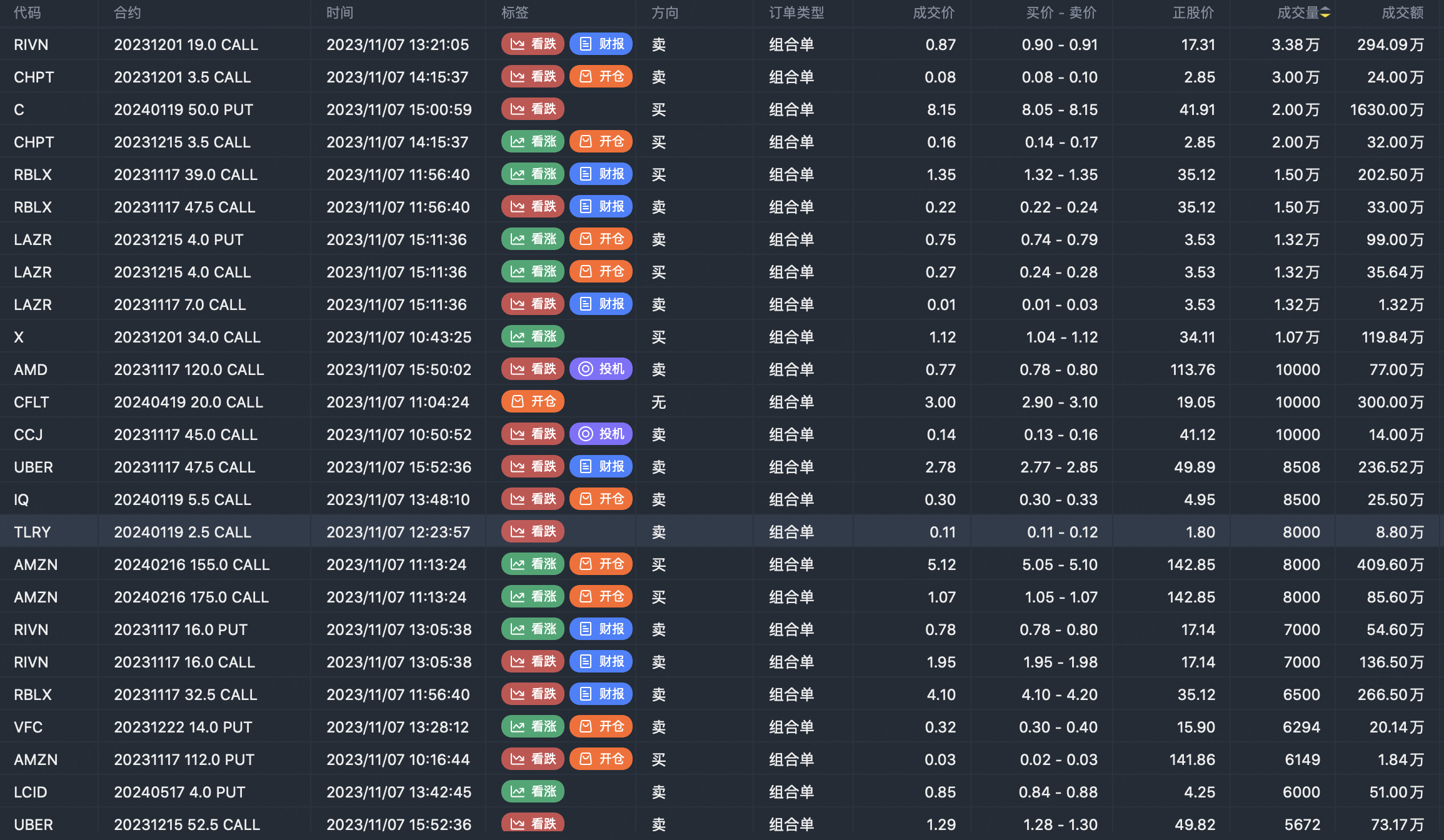Click contract 20240419 20.0 CALL
The image size is (1444, 840).
coord(189,402)
